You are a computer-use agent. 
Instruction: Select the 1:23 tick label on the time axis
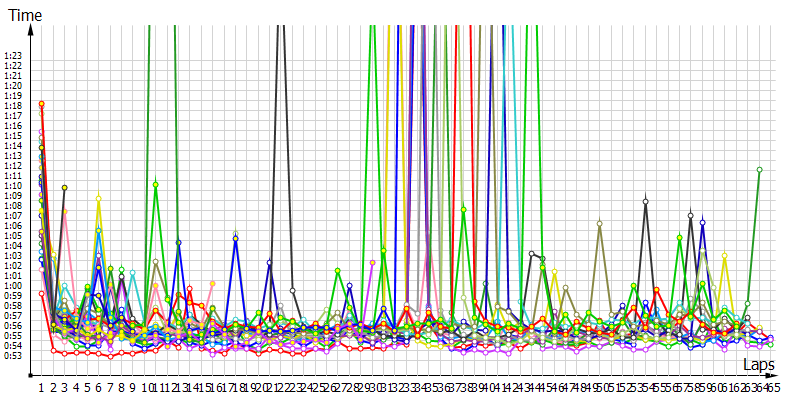pos(13,55)
